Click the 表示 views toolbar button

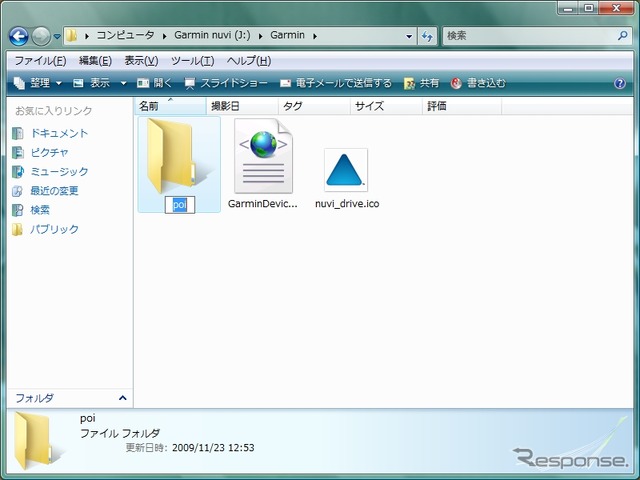(92, 83)
